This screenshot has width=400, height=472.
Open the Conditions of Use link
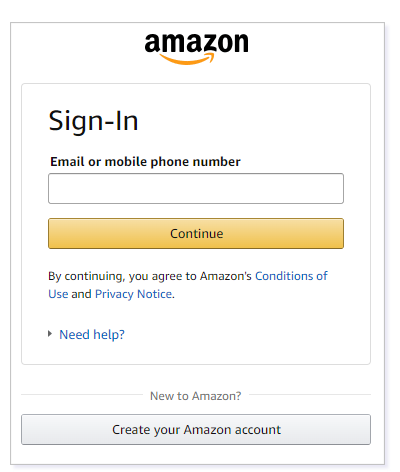click(188, 285)
